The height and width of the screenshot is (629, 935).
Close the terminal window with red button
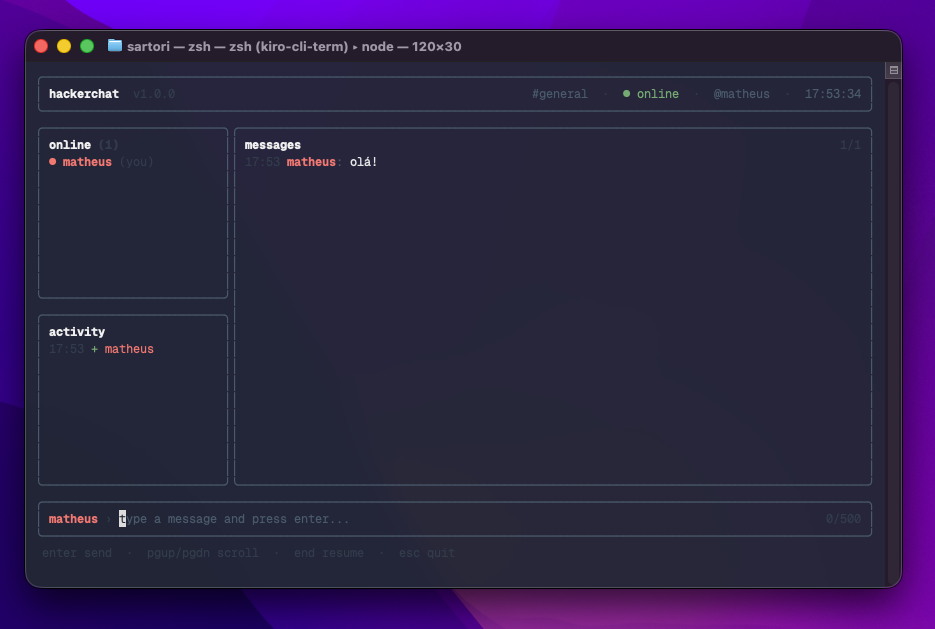pyautogui.click(x=41, y=46)
